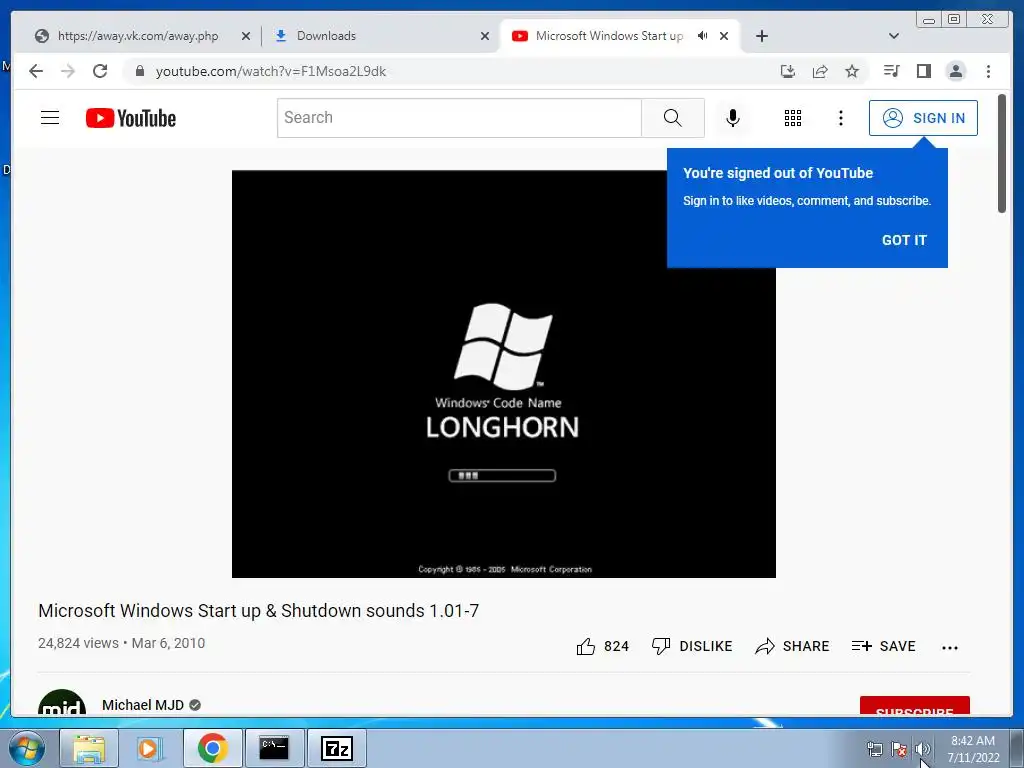This screenshot has width=1024, height=768.
Task: Close the away.vk.com tab
Action: click(x=246, y=36)
